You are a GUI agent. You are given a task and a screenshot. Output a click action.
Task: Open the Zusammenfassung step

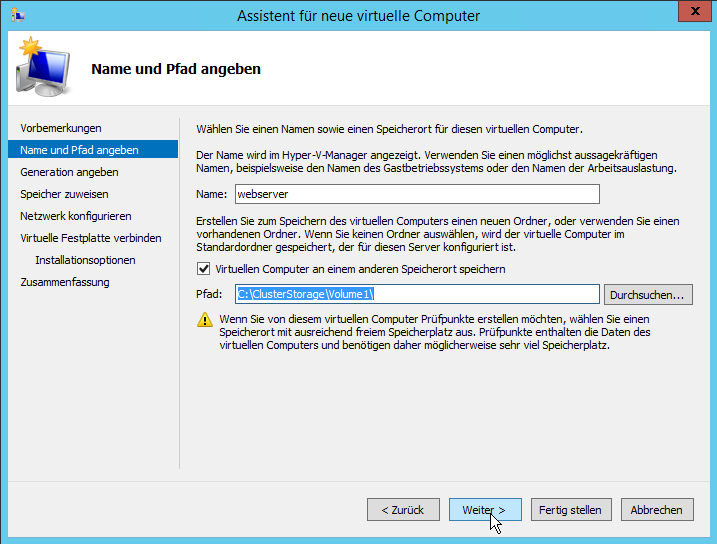coord(65,282)
